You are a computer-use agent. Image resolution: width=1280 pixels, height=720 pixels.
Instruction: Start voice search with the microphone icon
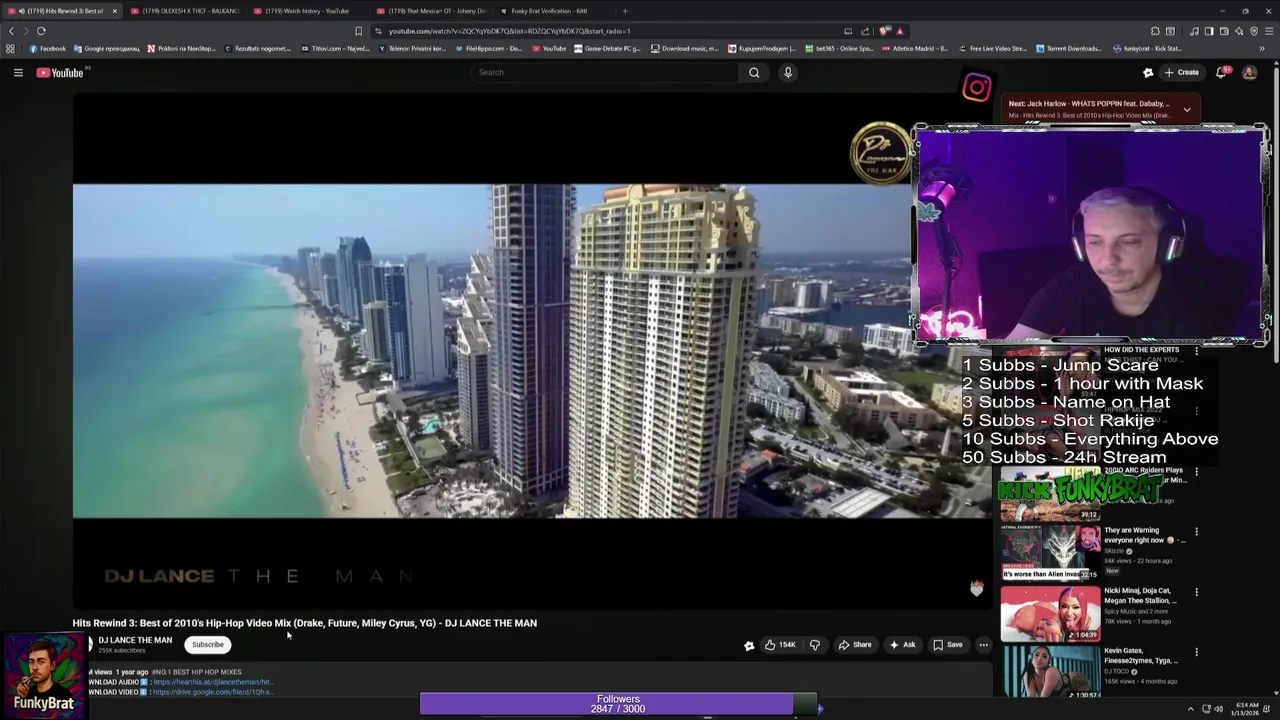(788, 72)
